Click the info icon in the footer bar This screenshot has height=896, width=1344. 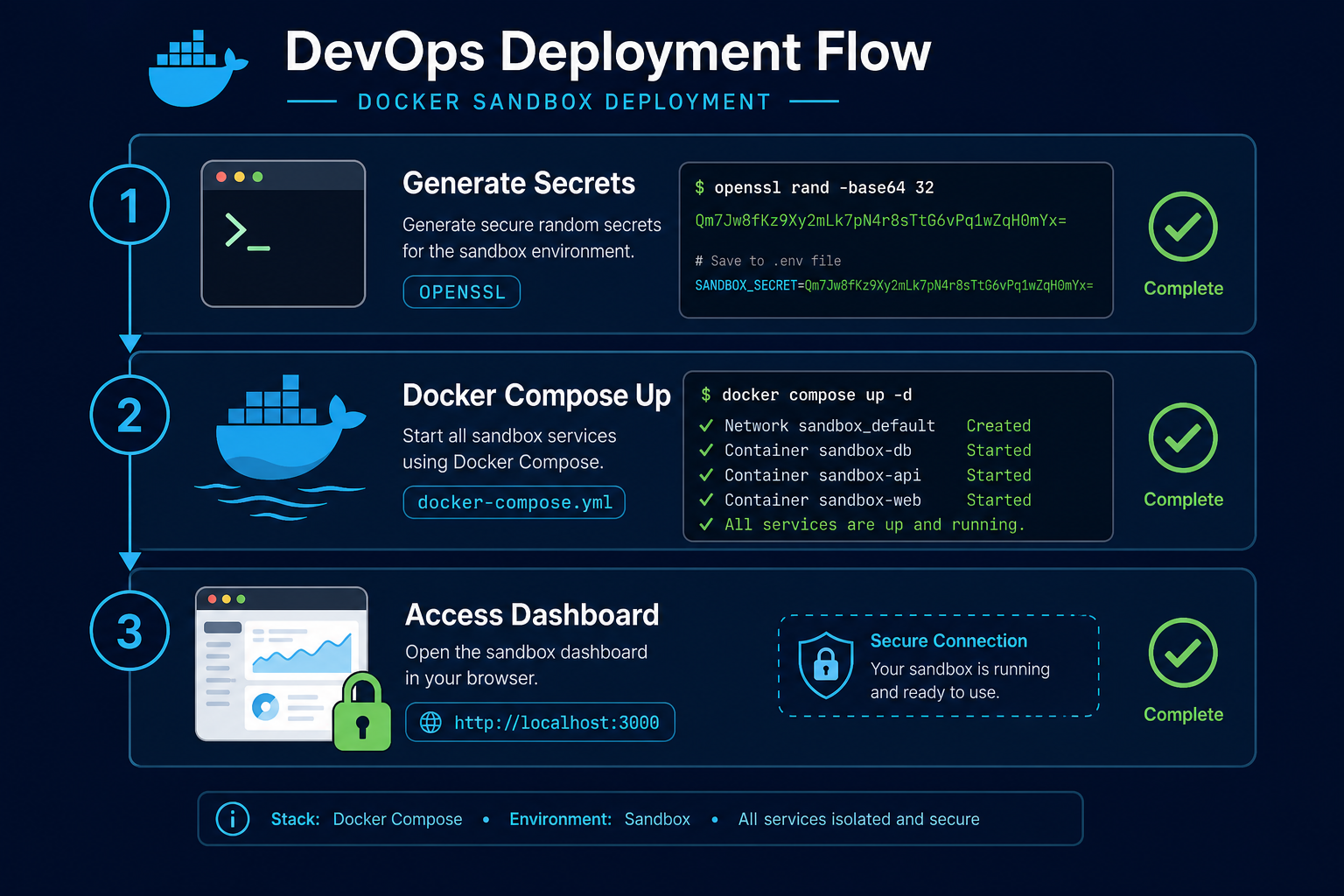[233, 819]
